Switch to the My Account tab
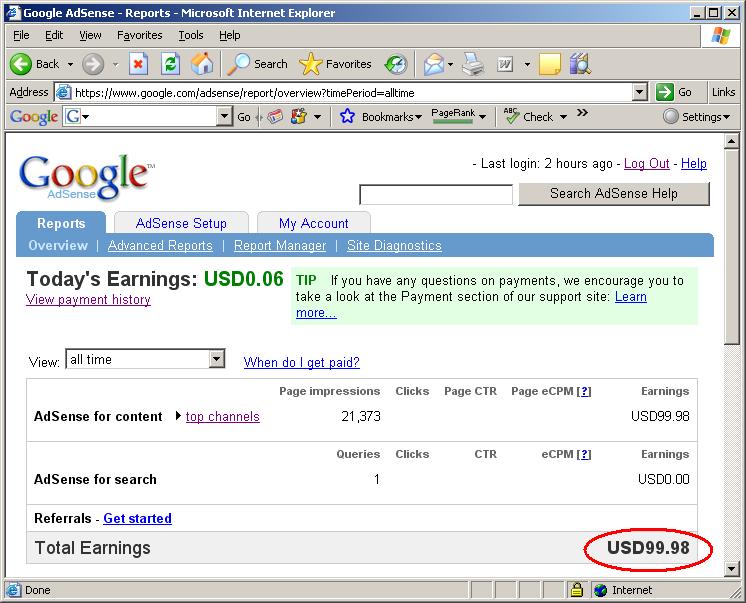 pyautogui.click(x=314, y=223)
